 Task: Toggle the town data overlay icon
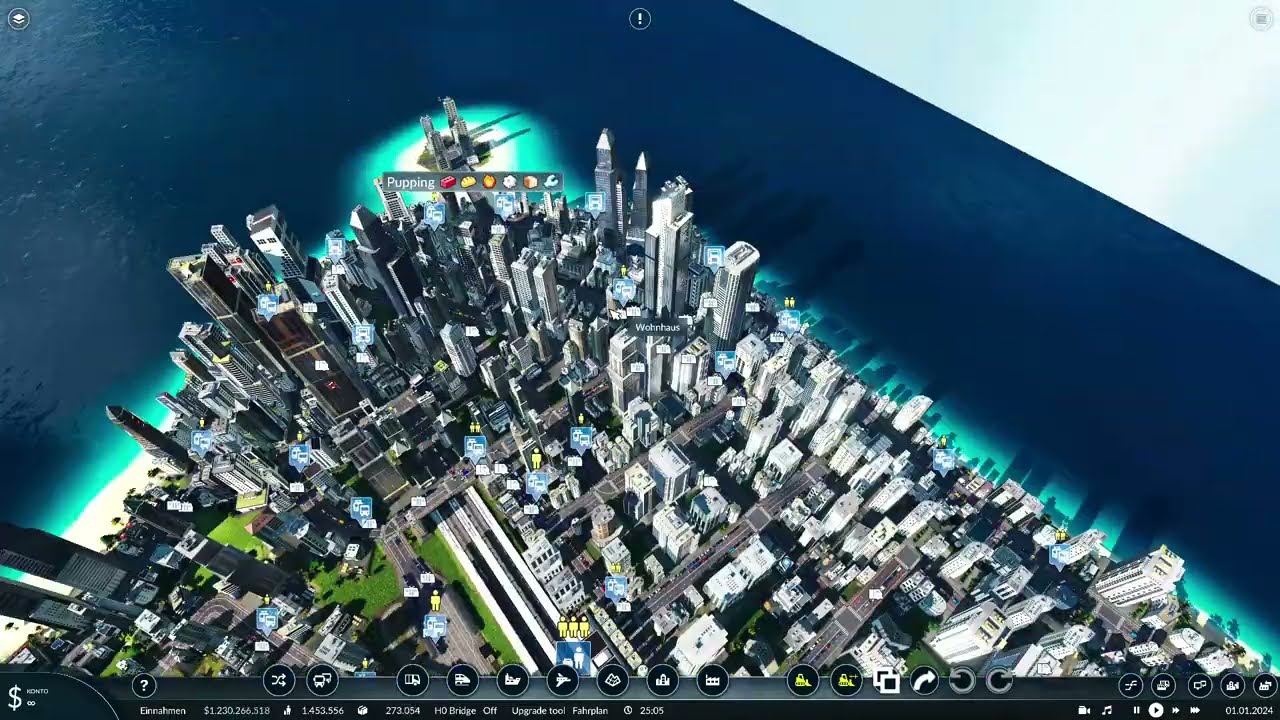1233,685
